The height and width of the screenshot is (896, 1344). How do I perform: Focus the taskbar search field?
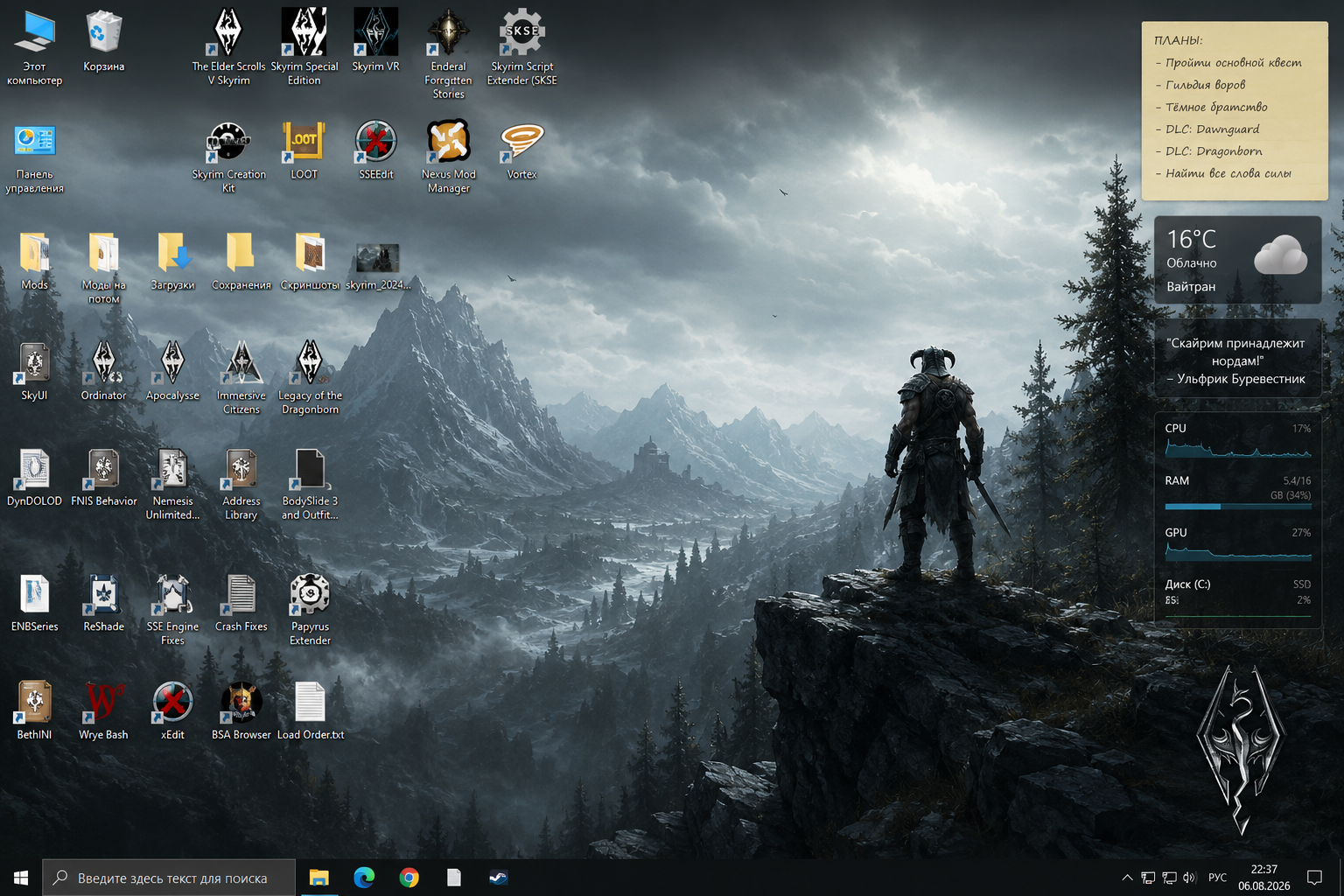point(169,878)
